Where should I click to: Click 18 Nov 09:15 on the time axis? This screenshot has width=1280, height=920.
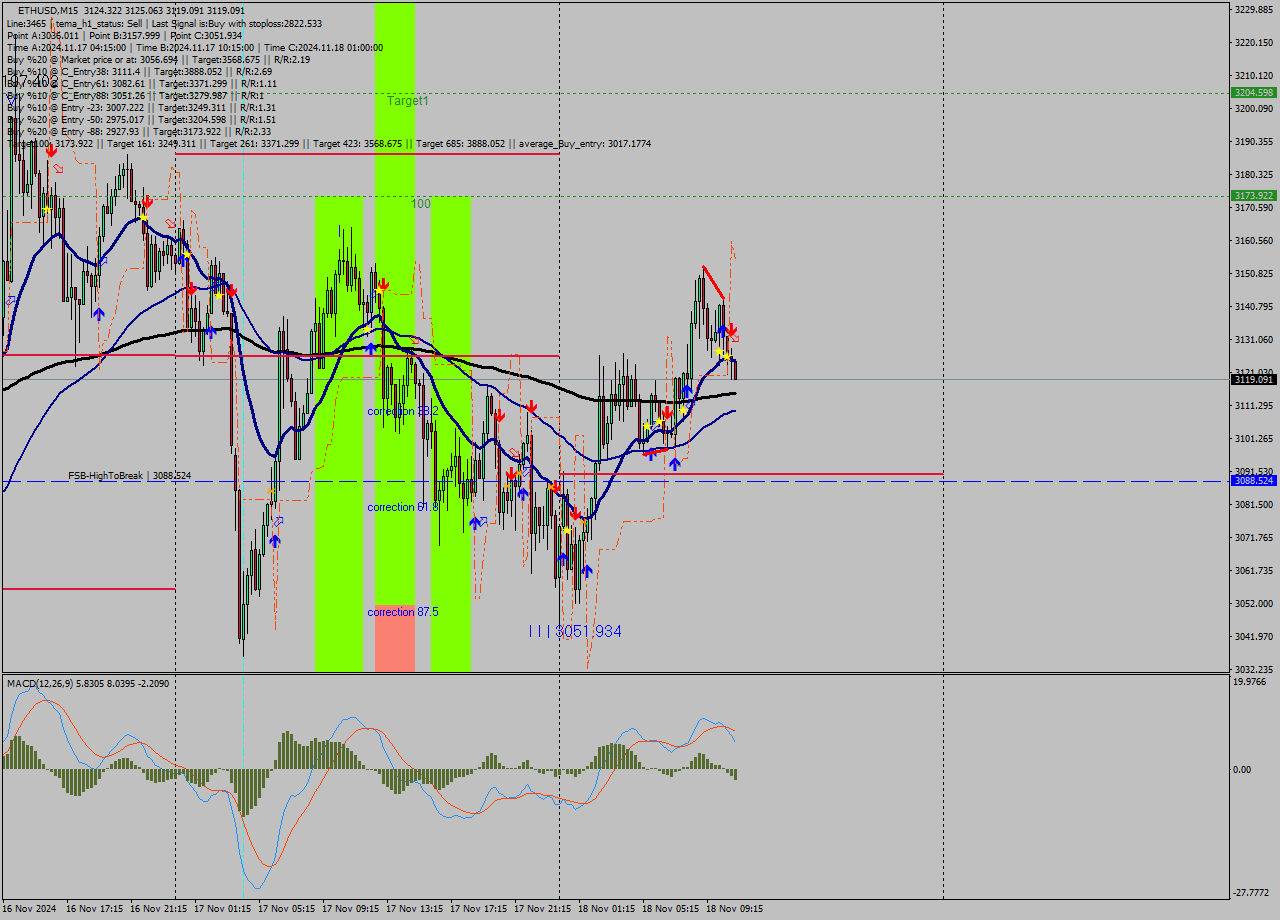735,909
